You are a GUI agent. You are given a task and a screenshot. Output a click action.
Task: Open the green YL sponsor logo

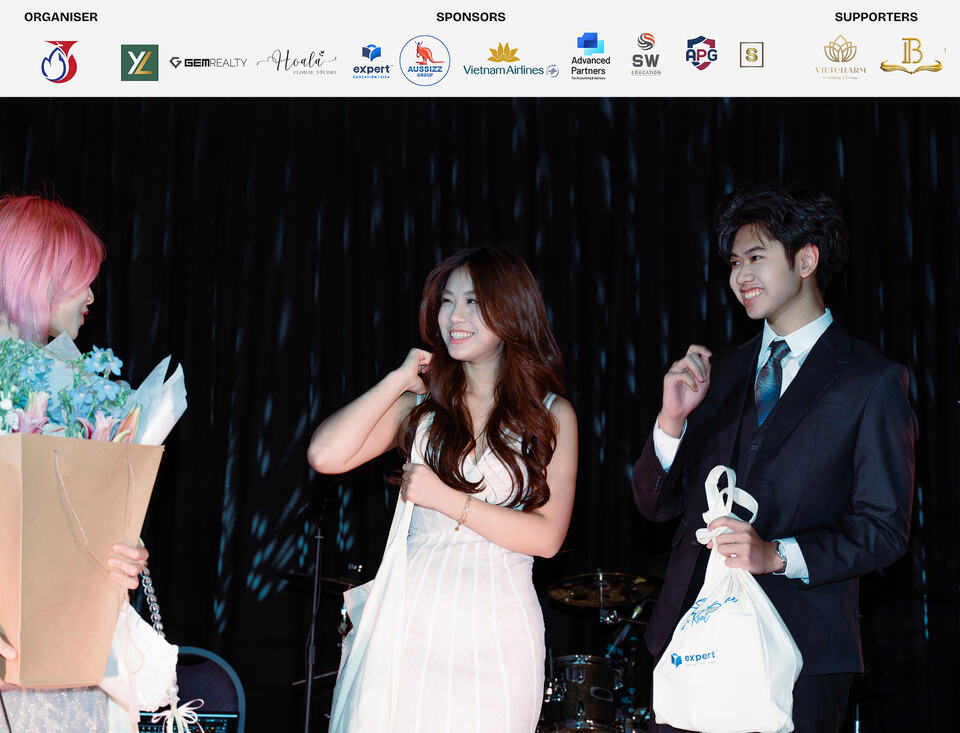click(x=140, y=62)
